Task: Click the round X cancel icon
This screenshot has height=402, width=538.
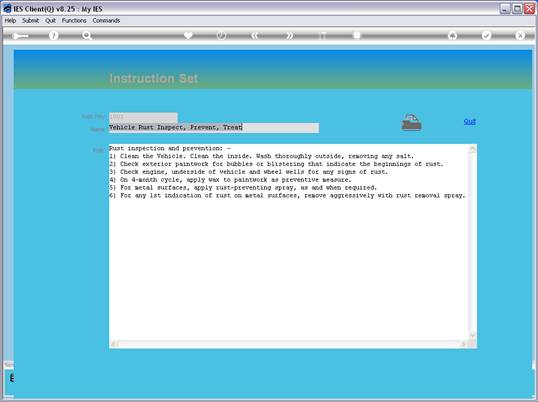Action: click(520, 35)
